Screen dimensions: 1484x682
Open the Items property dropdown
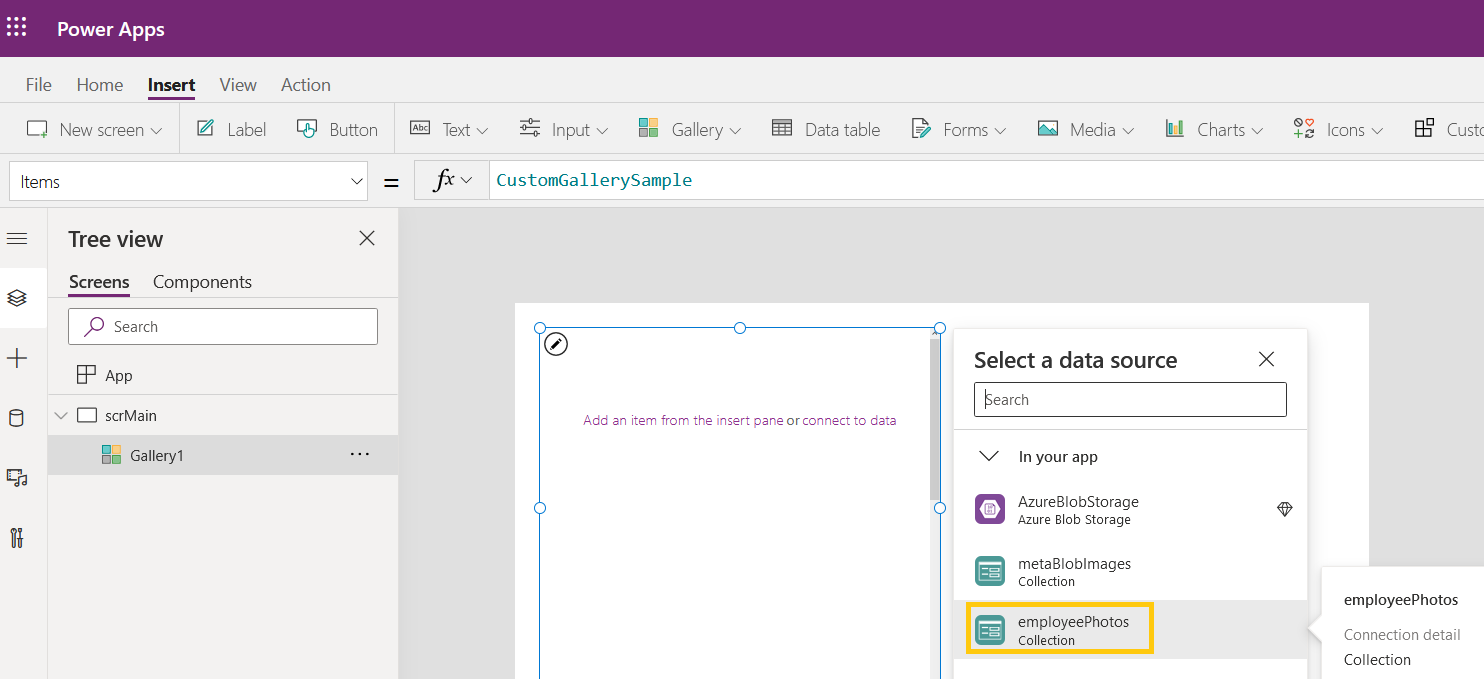pos(188,182)
